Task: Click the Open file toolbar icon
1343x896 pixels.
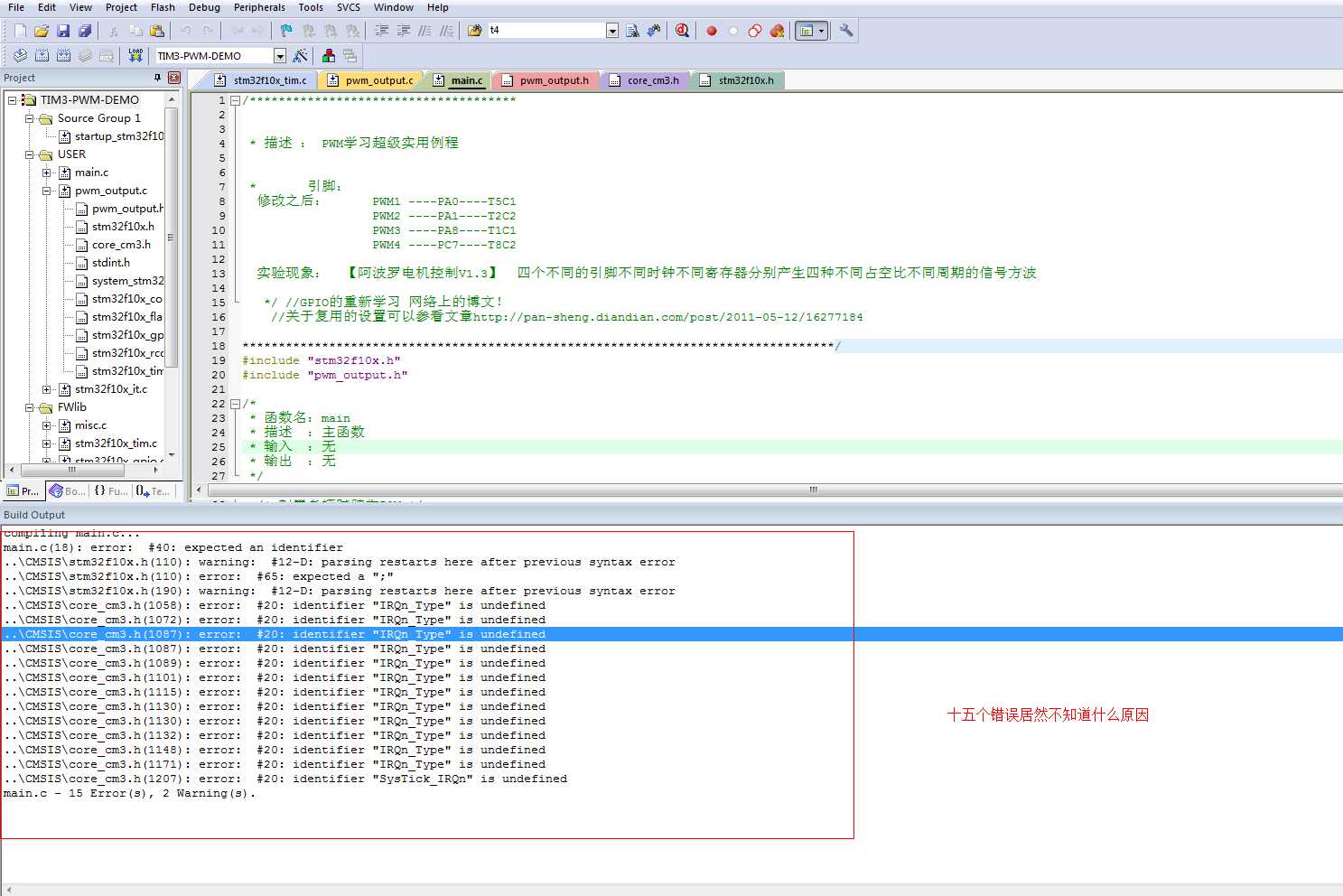Action: point(42,31)
